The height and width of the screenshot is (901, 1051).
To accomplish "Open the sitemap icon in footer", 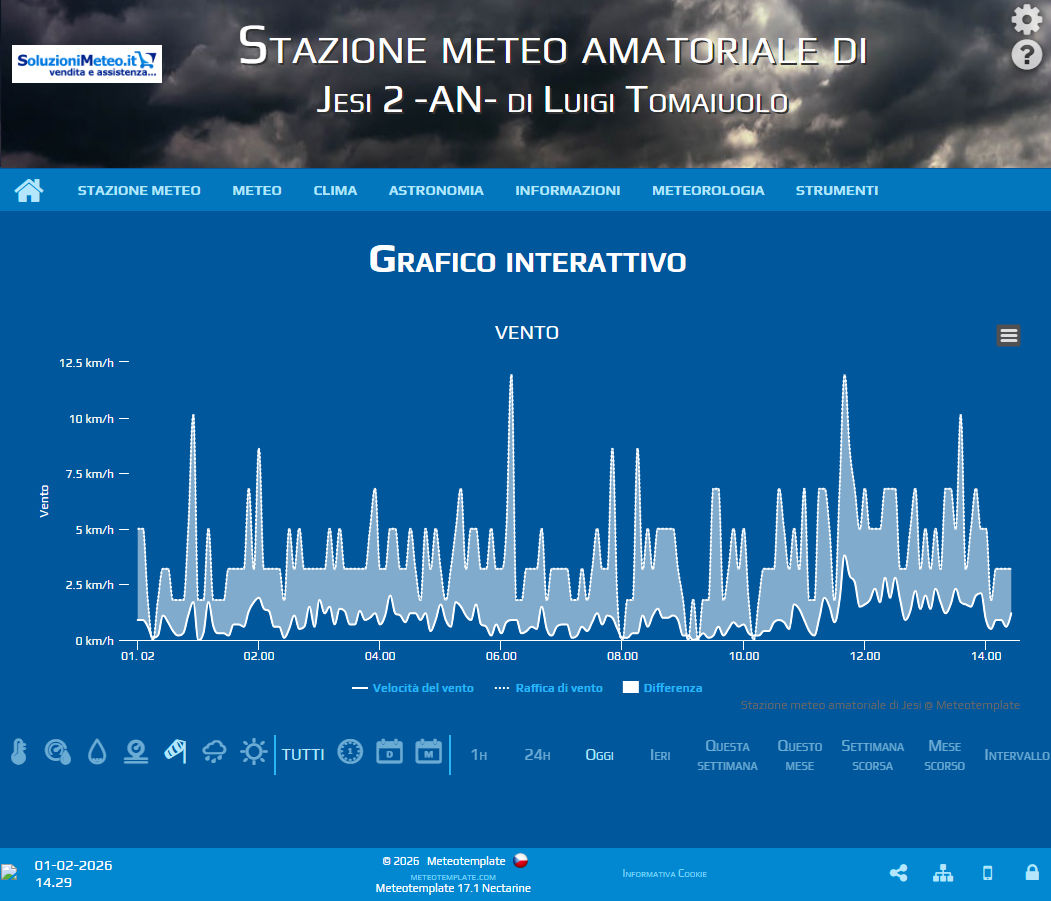I will pyautogui.click(x=943, y=873).
